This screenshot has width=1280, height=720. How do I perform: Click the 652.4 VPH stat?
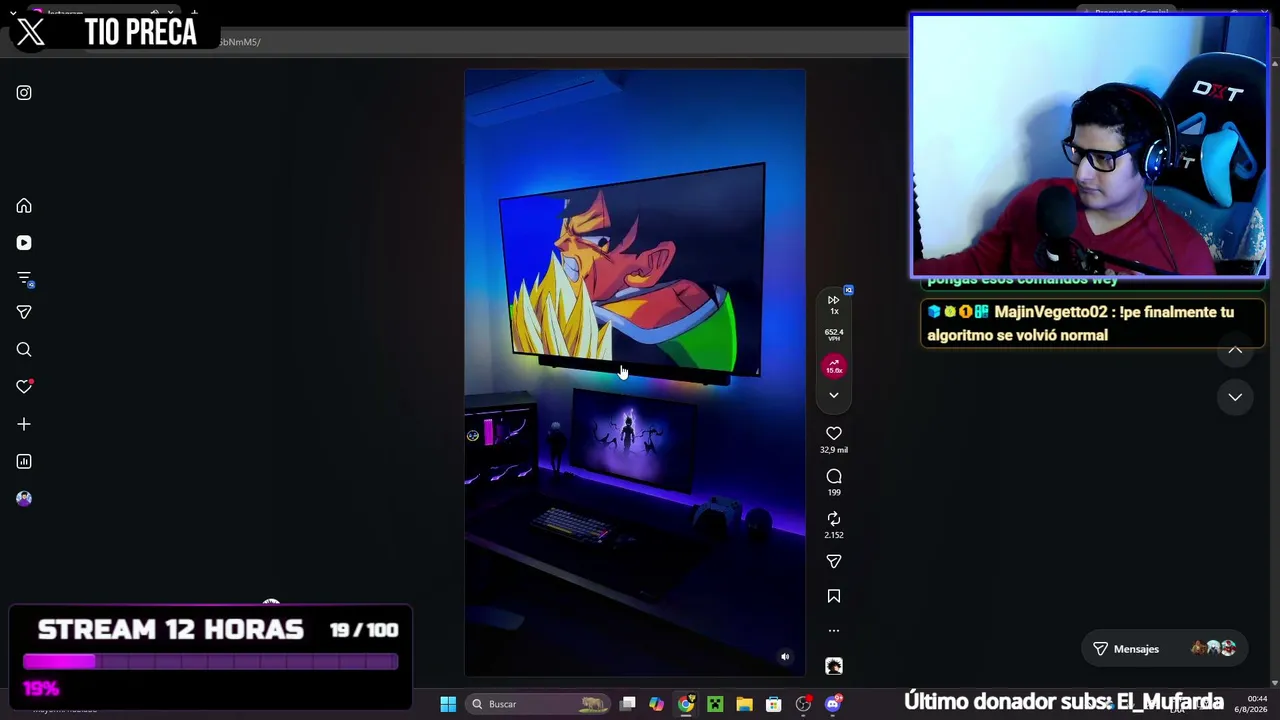coord(834,335)
